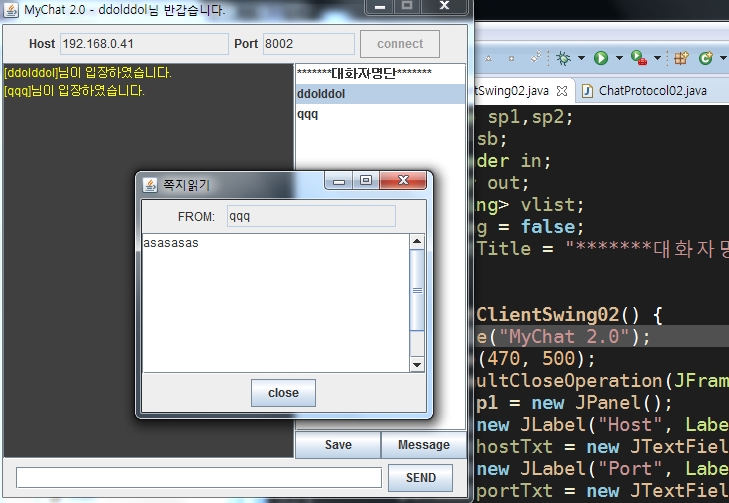The height and width of the screenshot is (503, 729).
Task: Expand the Run configurations dropdown arrow
Action: (618, 59)
